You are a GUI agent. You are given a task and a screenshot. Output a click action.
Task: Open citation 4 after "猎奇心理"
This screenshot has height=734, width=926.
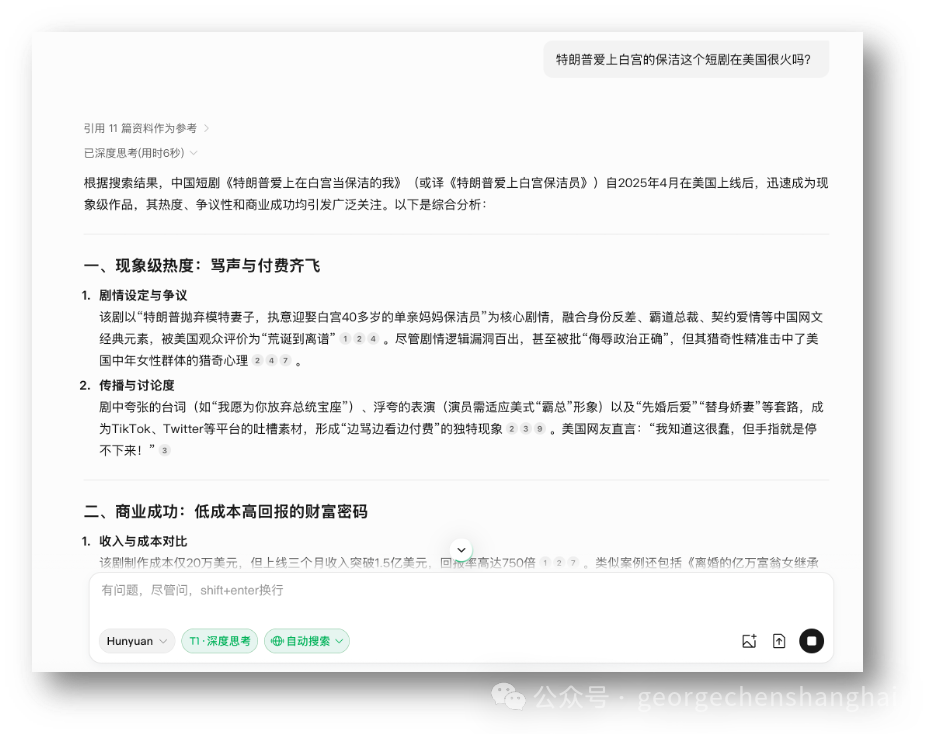pos(271,360)
